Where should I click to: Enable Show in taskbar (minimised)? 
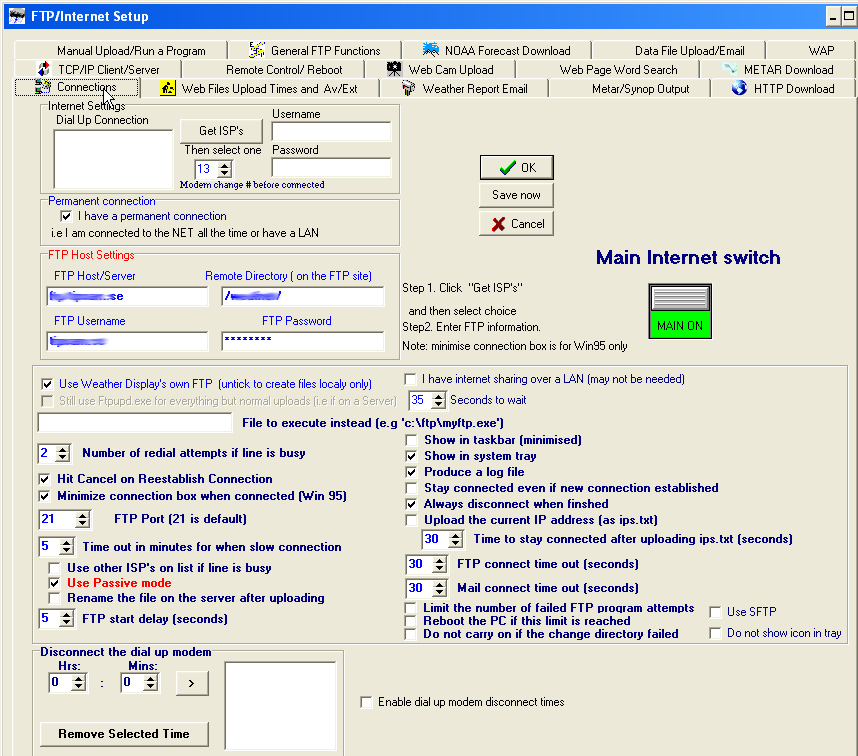pos(411,440)
